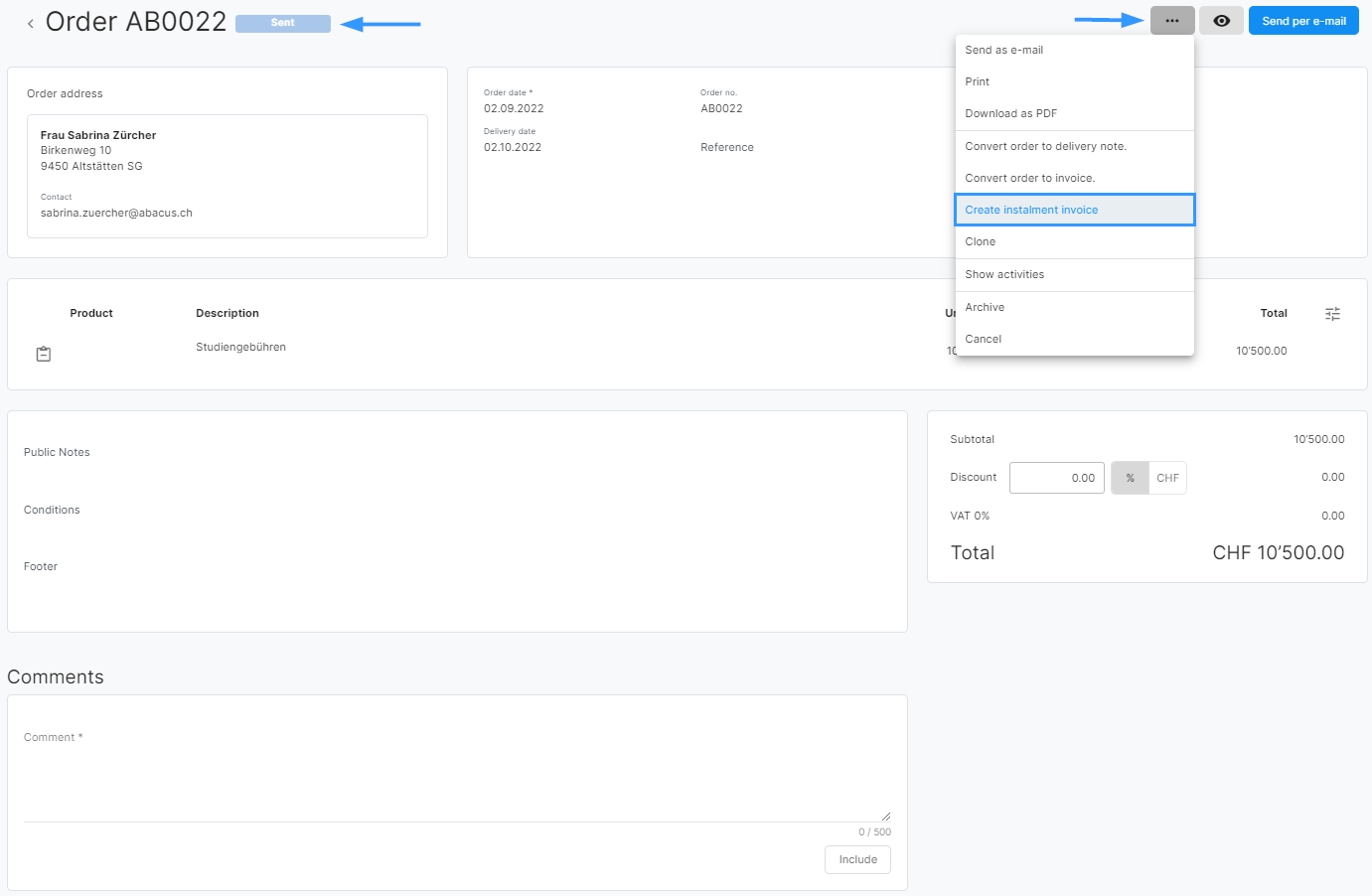
Task: Open the table column settings icon
Action: click(x=1332, y=314)
